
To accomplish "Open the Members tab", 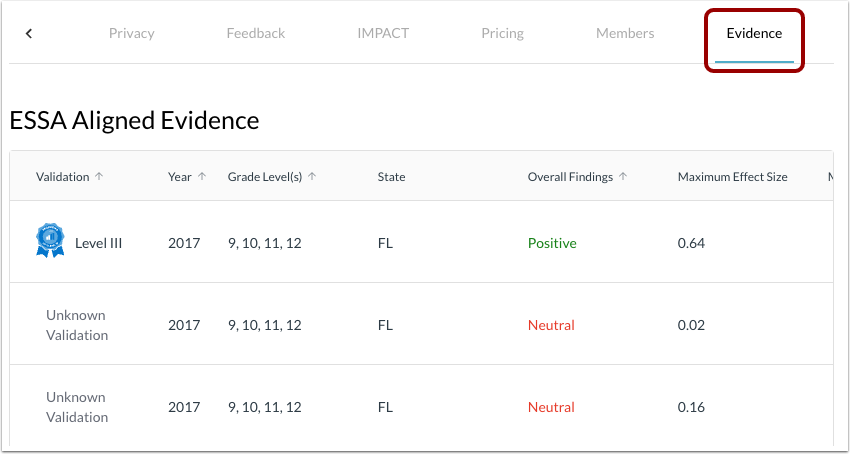I will (625, 33).
